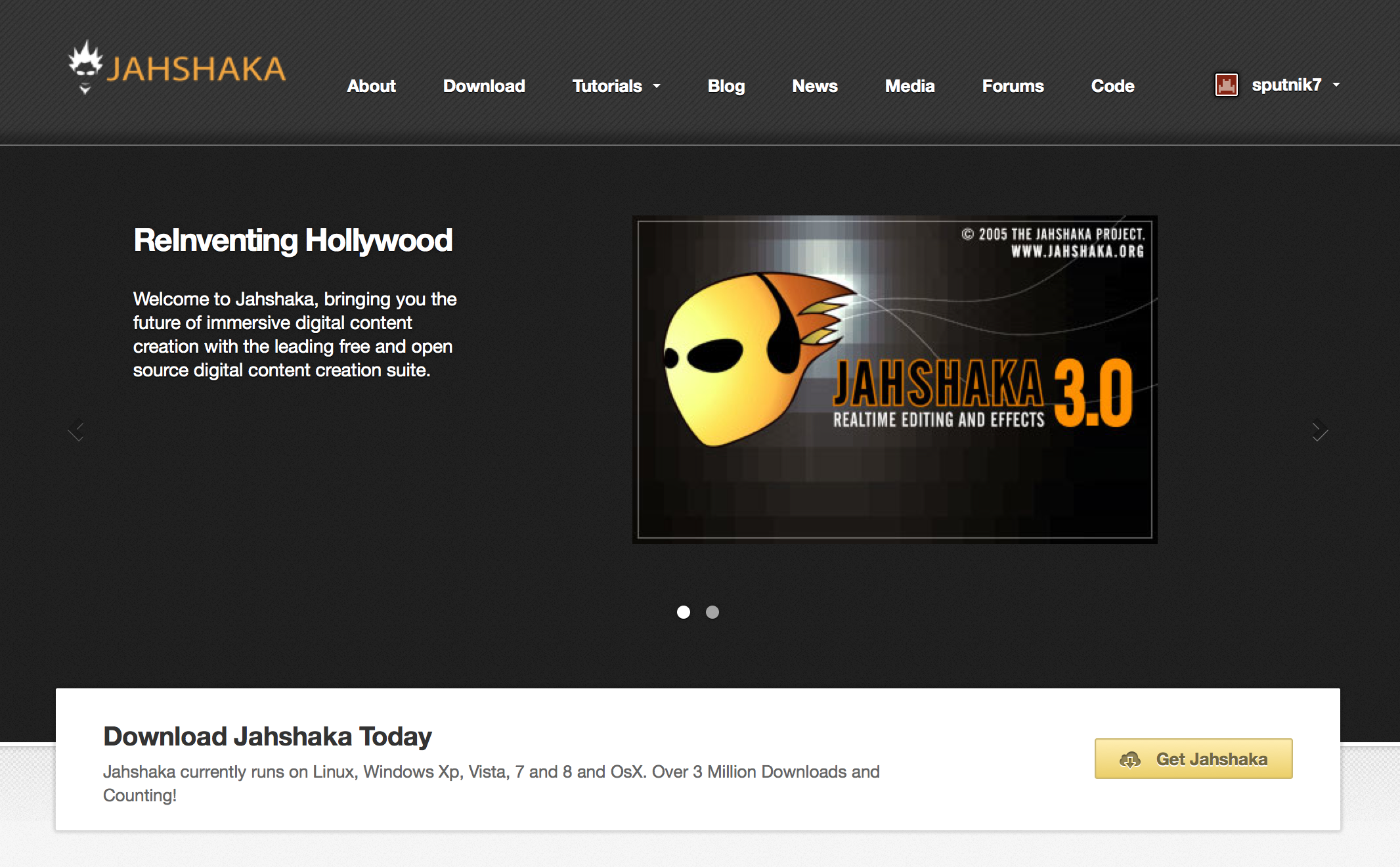Open the Media page
Screen dimensions: 1400x867
(909, 86)
